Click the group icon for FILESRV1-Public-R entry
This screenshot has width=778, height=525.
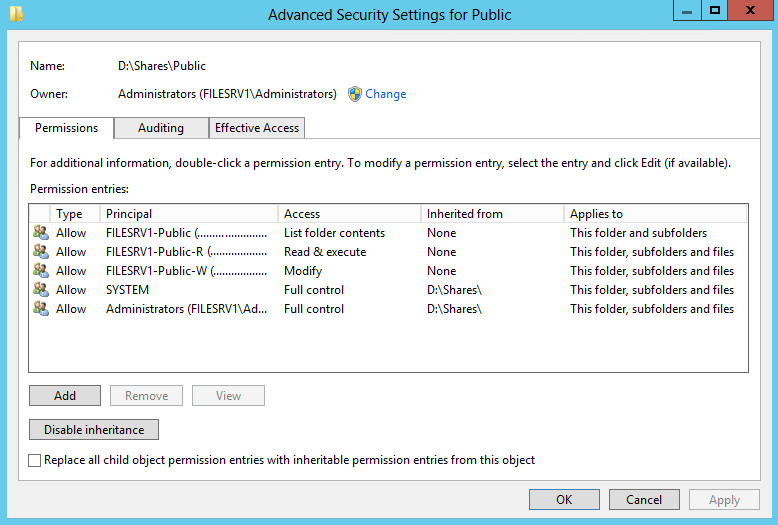point(41,252)
